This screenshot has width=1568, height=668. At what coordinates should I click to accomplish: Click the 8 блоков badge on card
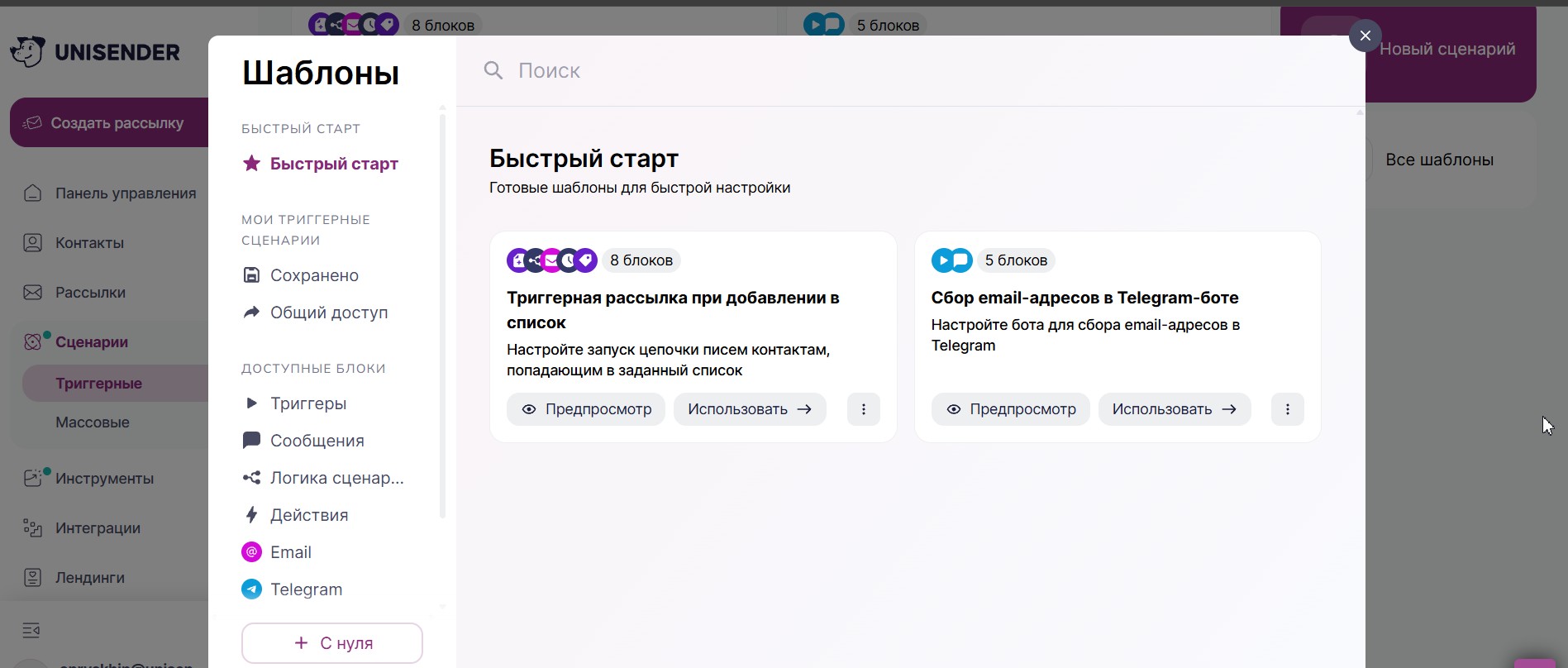click(x=641, y=260)
